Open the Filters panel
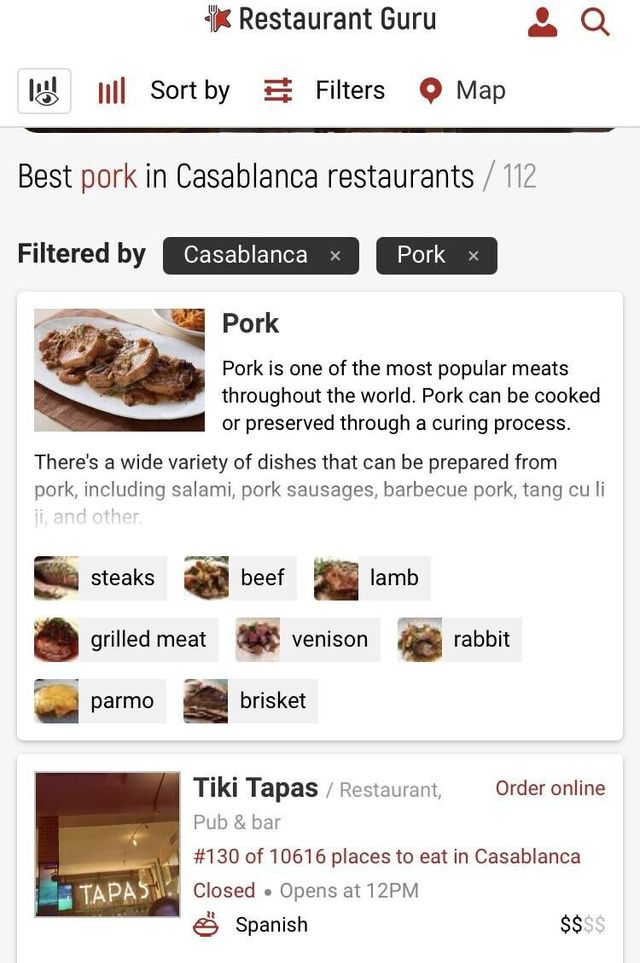The image size is (640, 963). (324, 91)
